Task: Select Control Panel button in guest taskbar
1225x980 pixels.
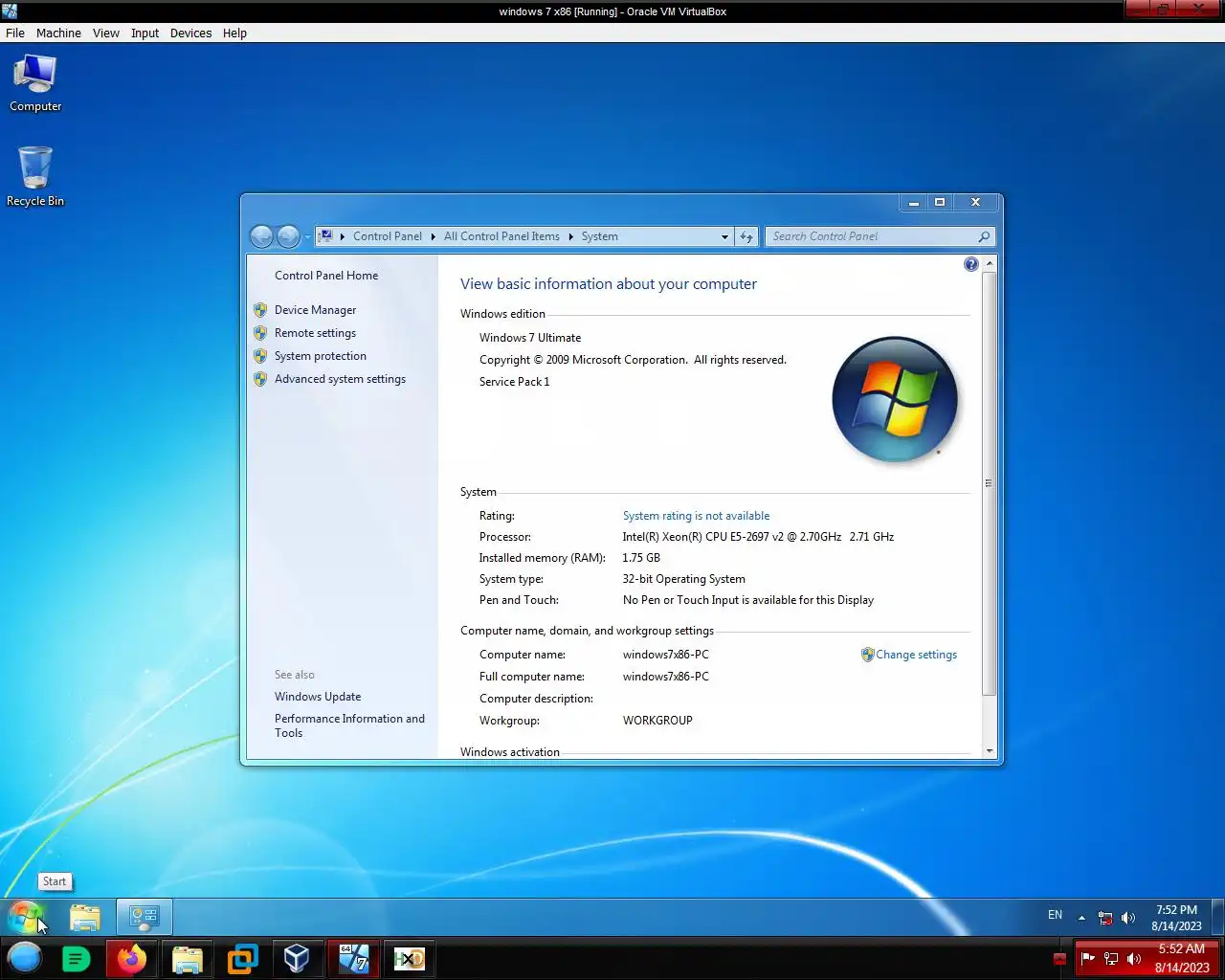Action: pos(145,917)
